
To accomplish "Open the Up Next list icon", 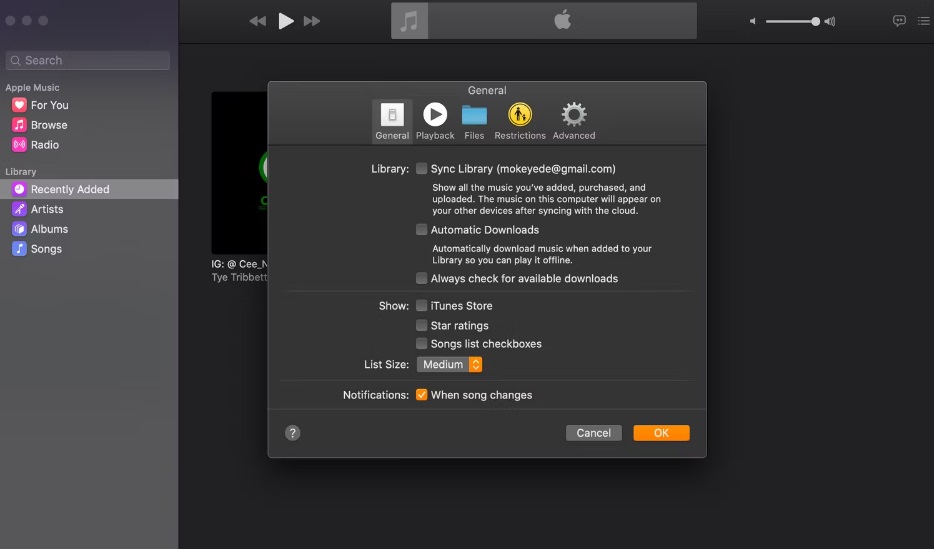I will (923, 21).
